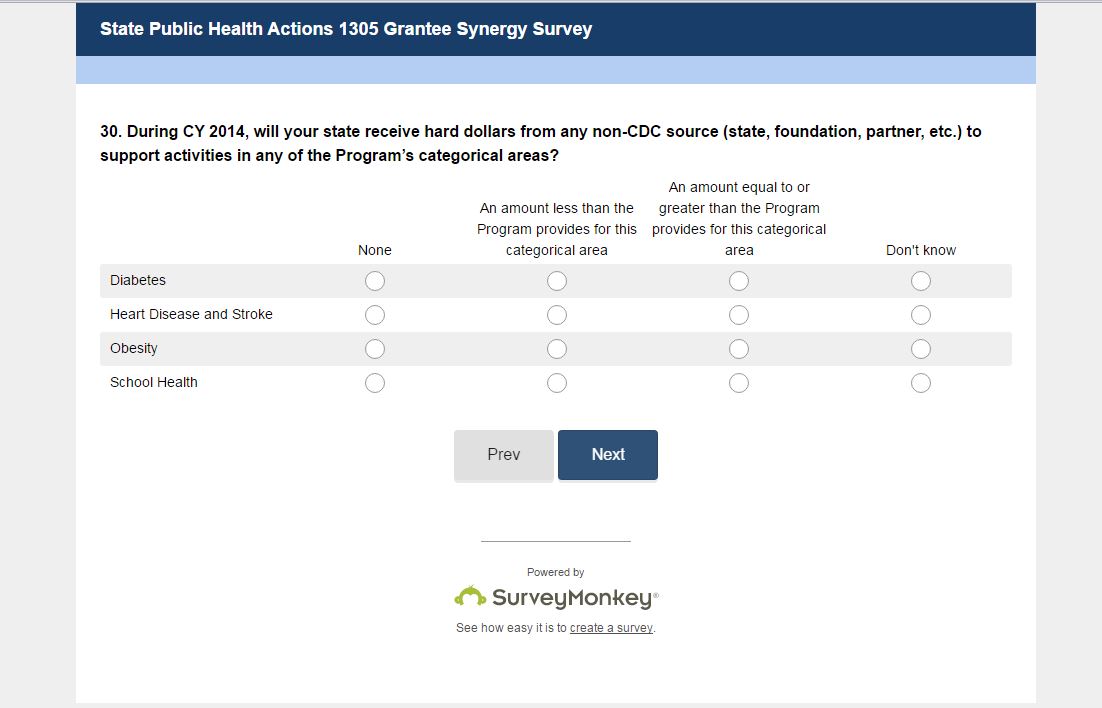Choose 'An amount less than' for School Health
1102x708 pixels.
[x=557, y=383]
